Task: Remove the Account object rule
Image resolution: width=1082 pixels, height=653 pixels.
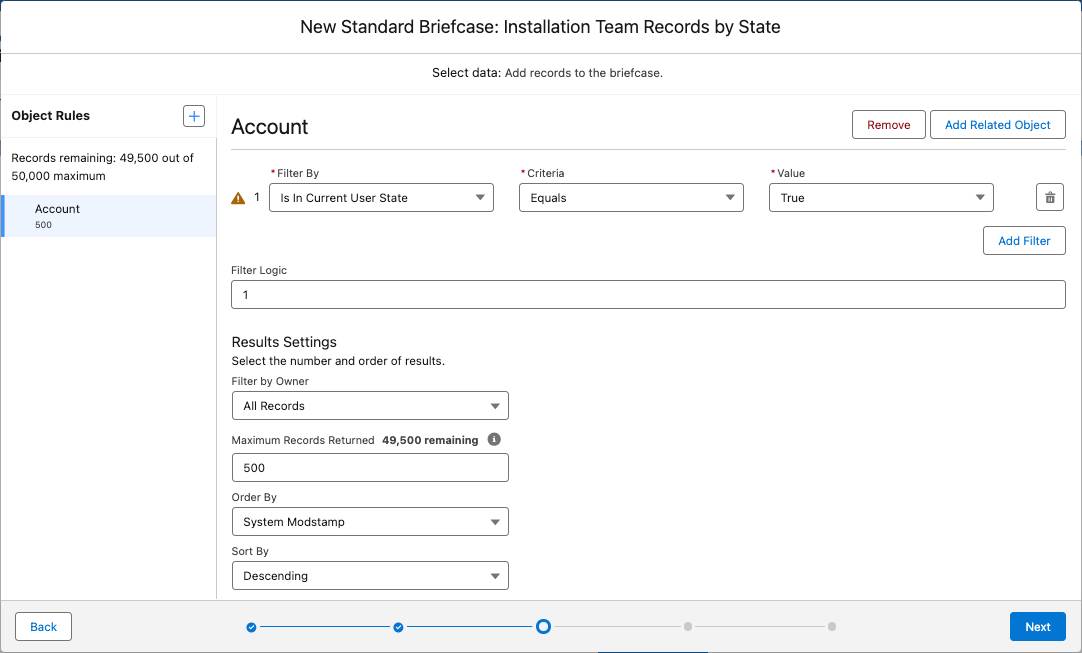Action: tap(888, 124)
